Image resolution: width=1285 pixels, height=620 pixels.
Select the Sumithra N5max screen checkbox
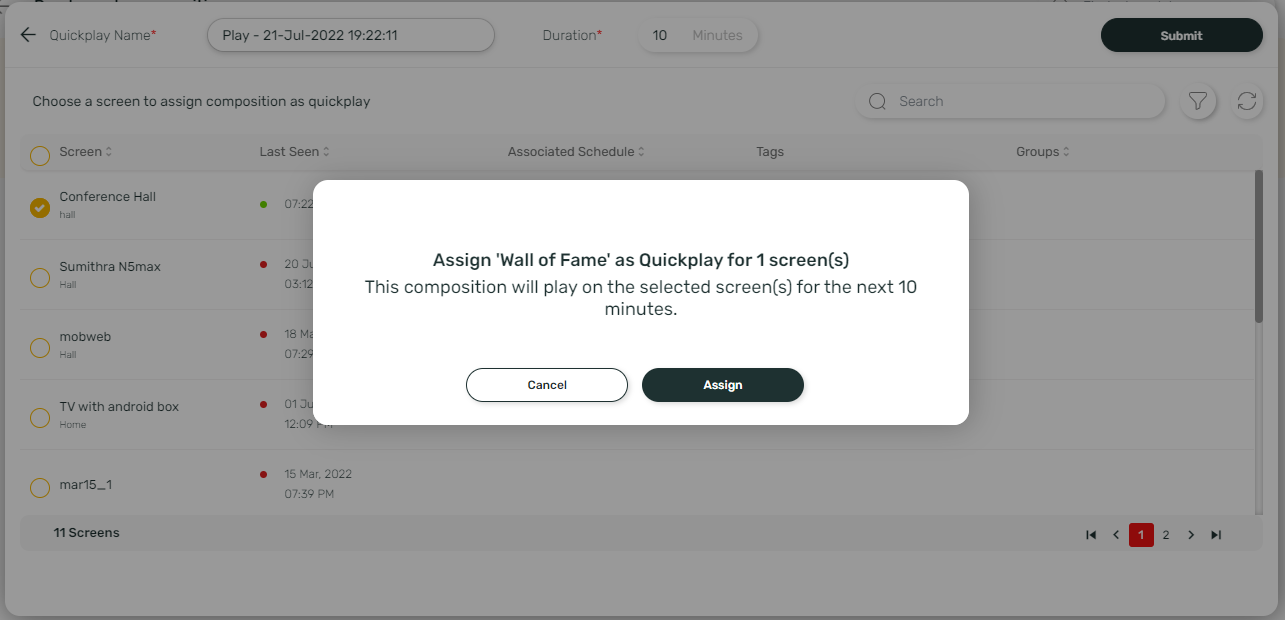(x=40, y=278)
